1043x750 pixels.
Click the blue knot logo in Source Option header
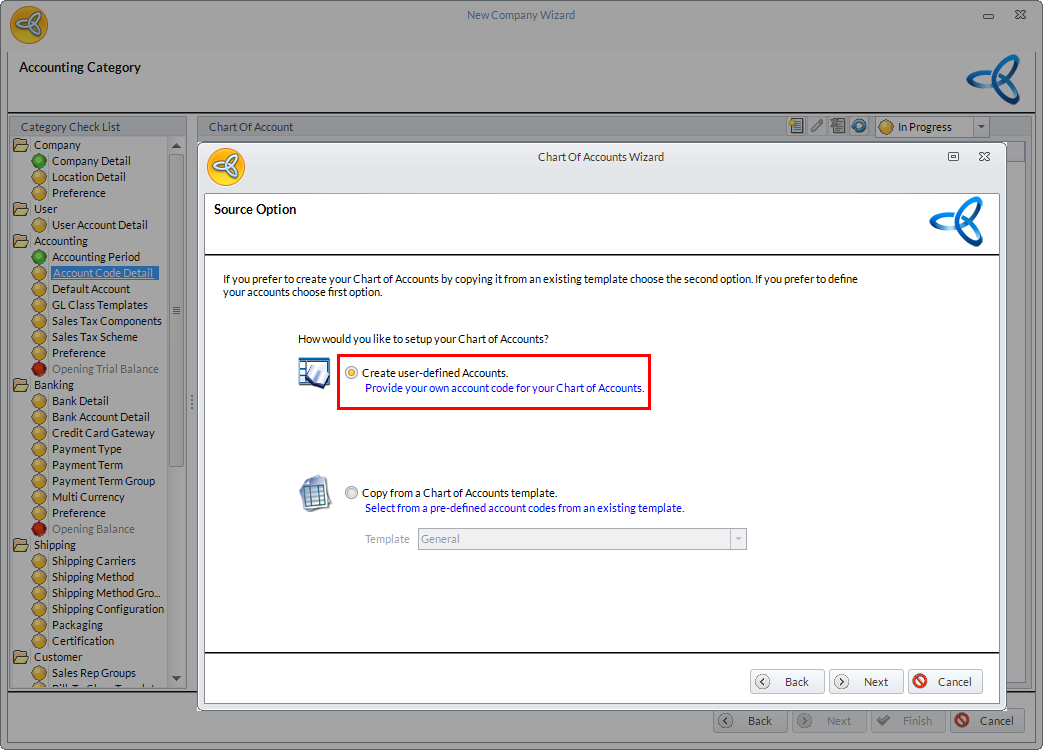pyautogui.click(x=957, y=221)
